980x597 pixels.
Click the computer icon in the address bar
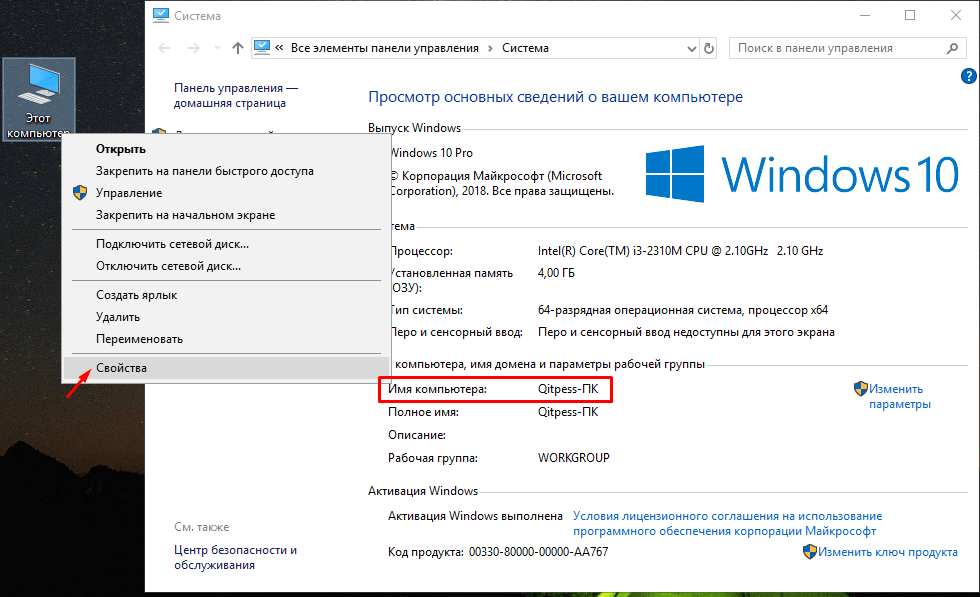(262, 48)
